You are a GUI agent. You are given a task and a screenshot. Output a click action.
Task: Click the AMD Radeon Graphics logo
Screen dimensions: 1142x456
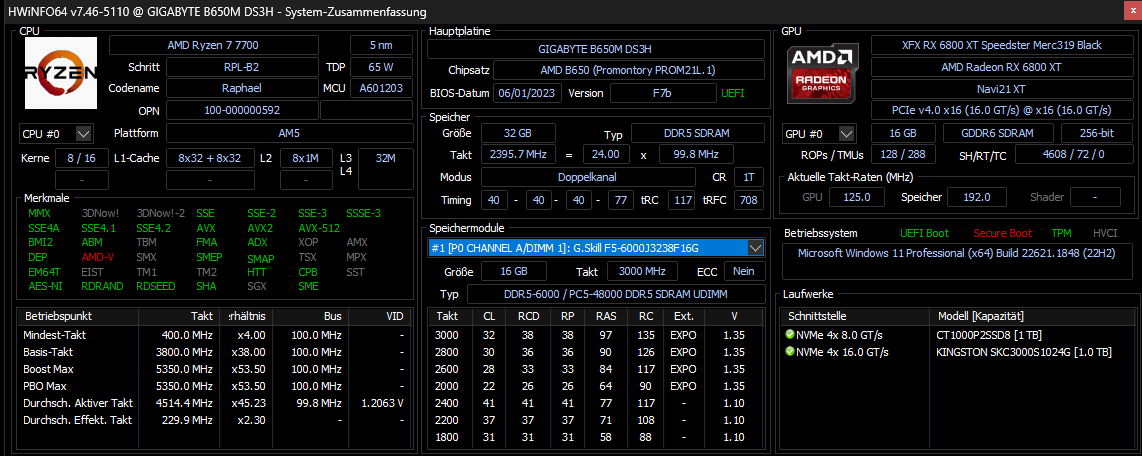pos(822,73)
